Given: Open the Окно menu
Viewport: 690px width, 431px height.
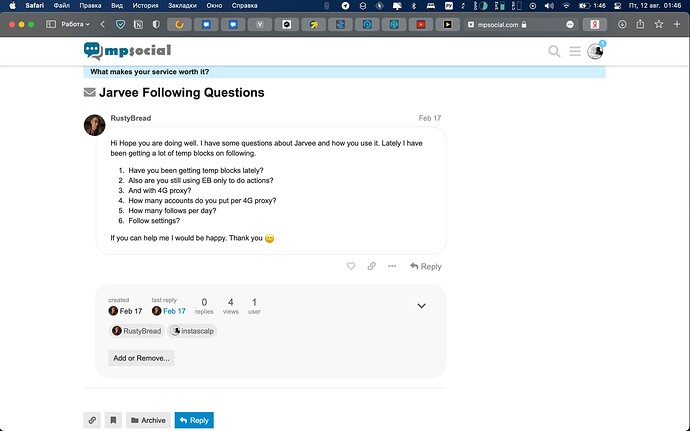Looking at the screenshot, I should pos(214,6).
